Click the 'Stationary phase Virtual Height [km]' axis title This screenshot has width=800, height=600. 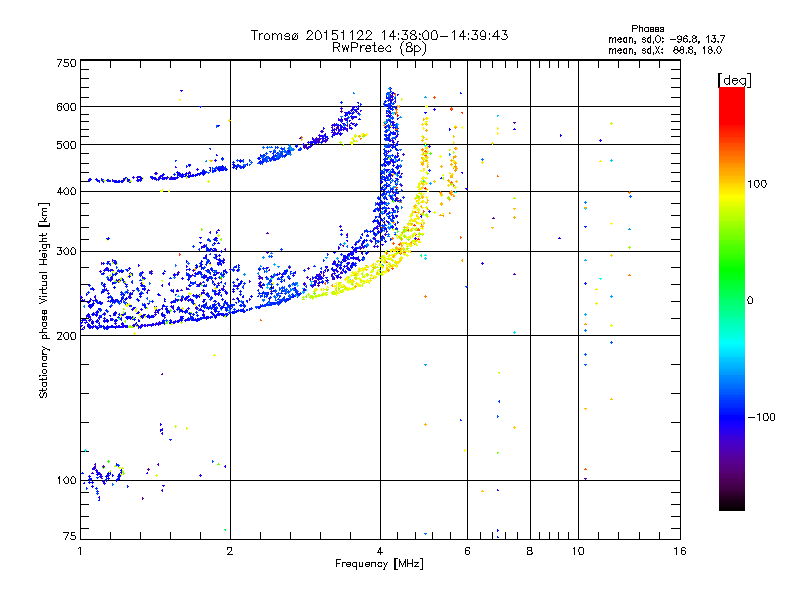click(43, 300)
